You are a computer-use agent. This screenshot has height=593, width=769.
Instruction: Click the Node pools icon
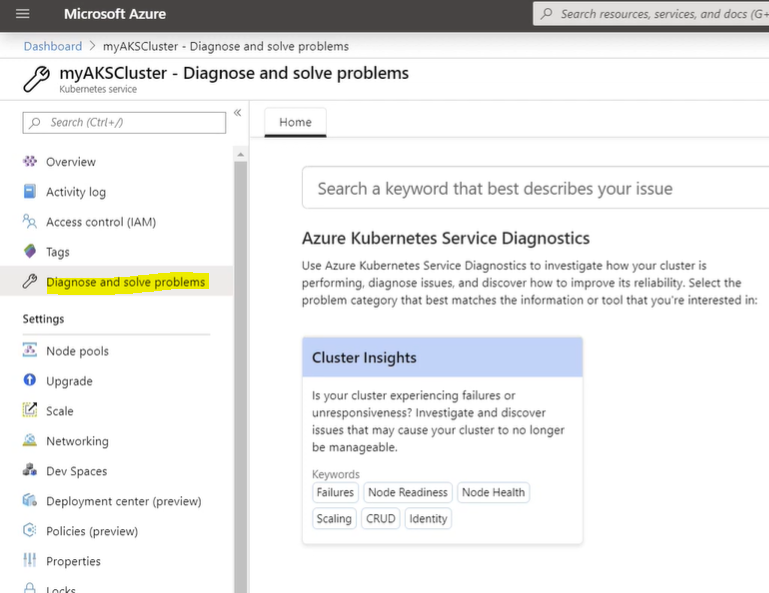[29, 351]
